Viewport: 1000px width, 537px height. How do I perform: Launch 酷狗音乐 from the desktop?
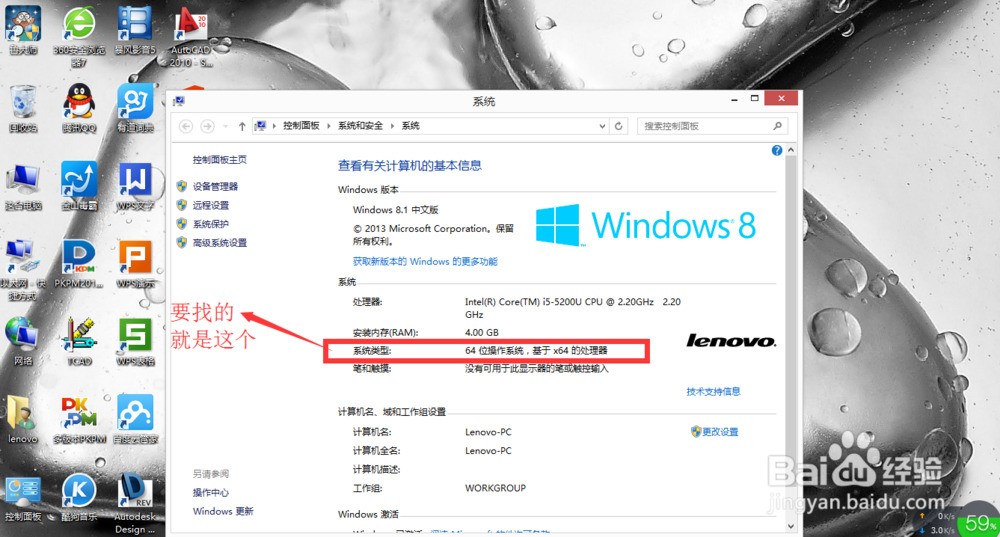click(x=78, y=499)
